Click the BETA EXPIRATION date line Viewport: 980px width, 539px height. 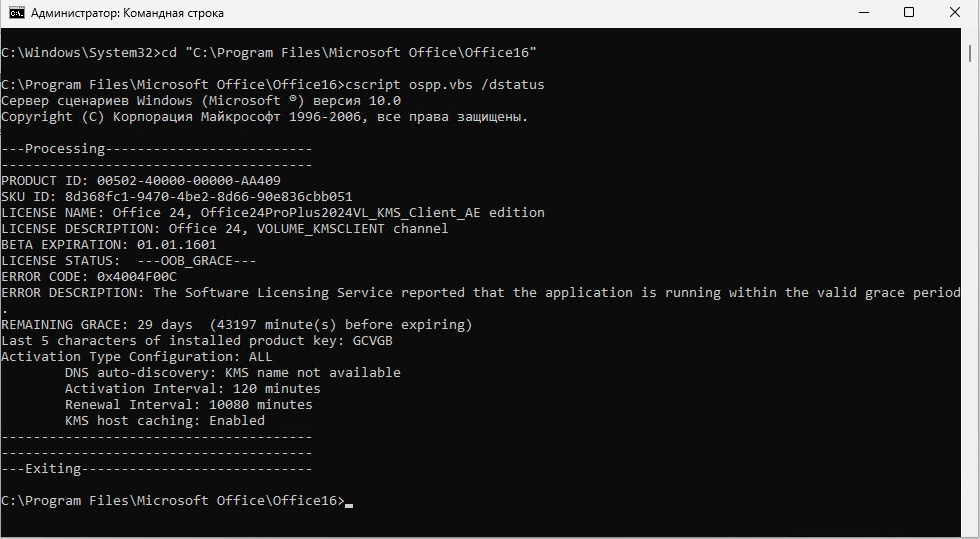(x=109, y=244)
